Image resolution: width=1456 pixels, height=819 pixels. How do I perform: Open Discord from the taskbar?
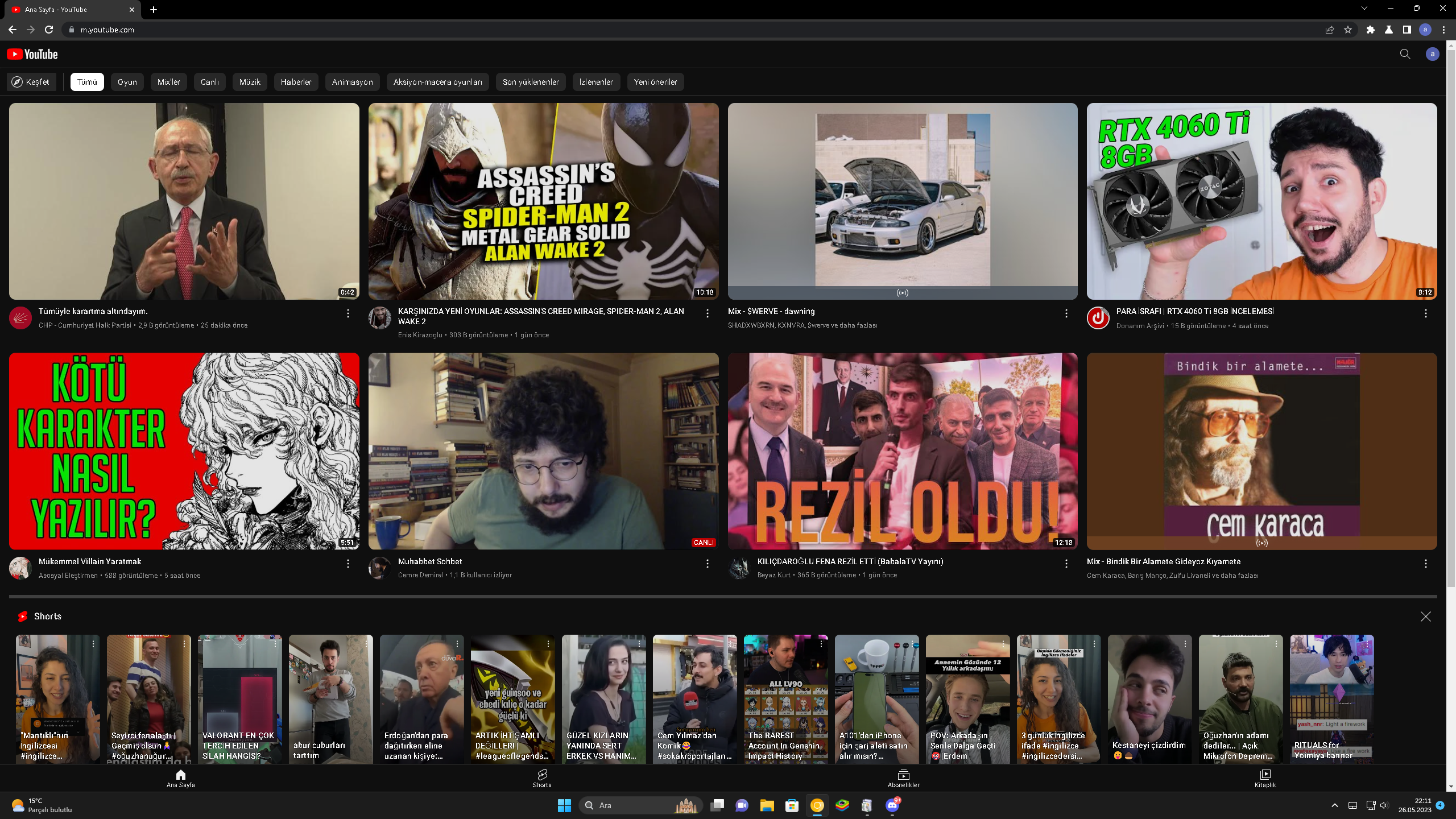[x=892, y=805]
